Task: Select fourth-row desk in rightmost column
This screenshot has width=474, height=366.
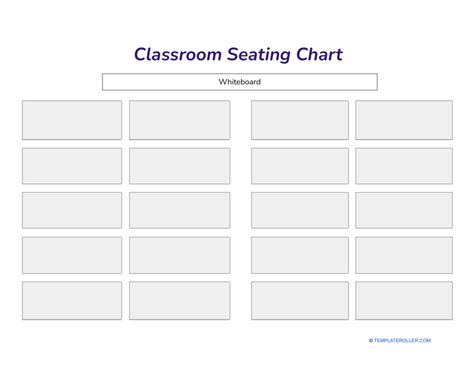Action: point(404,255)
